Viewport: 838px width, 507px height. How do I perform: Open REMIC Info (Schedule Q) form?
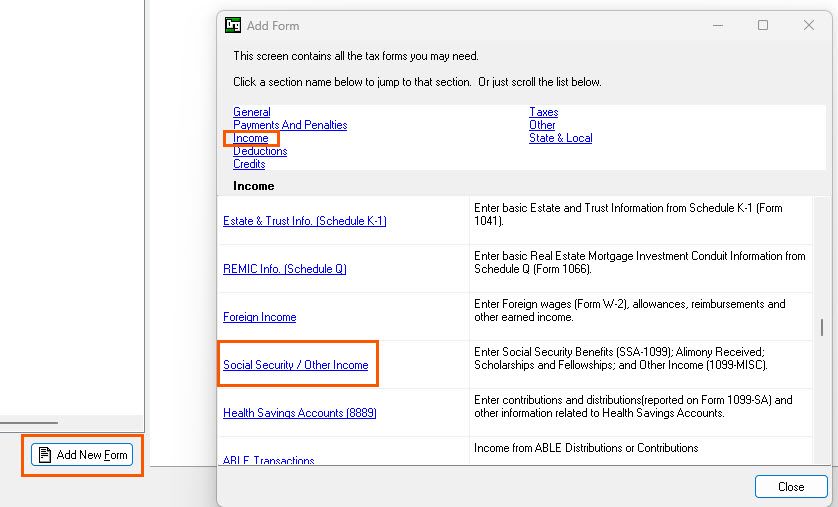point(284,269)
